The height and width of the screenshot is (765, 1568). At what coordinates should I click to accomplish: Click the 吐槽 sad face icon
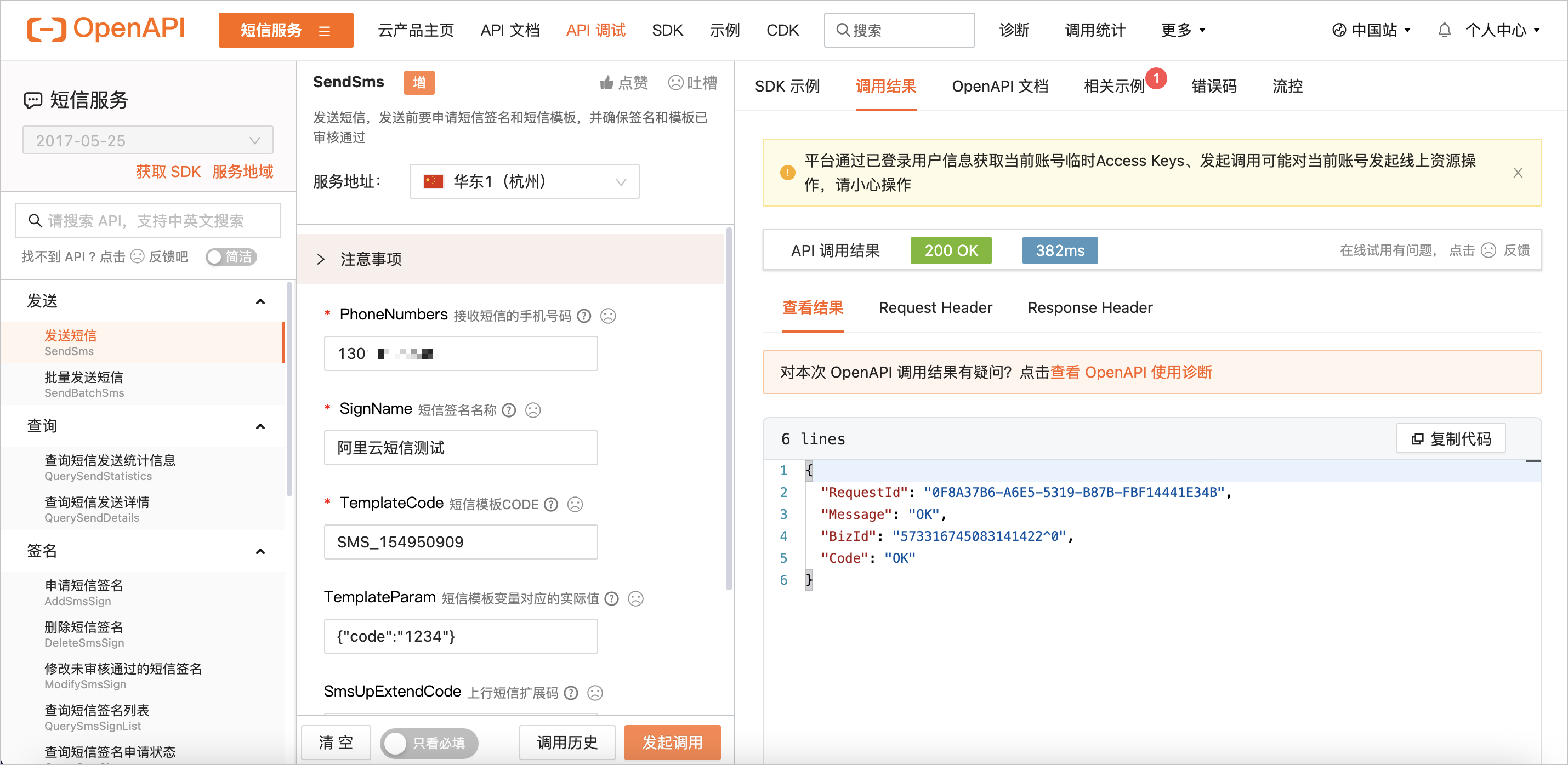pyautogui.click(x=675, y=83)
